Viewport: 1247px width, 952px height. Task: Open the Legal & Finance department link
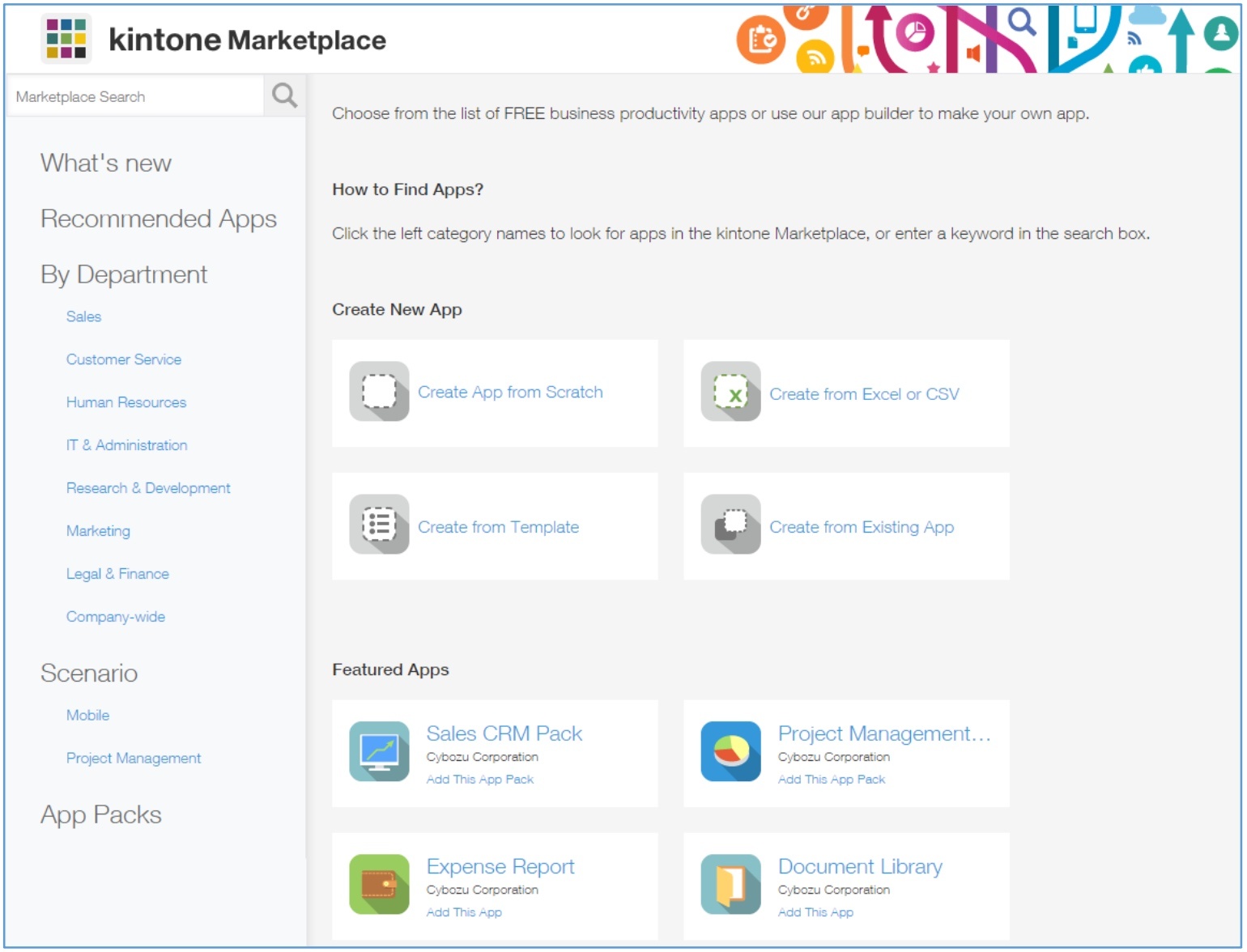pos(118,574)
